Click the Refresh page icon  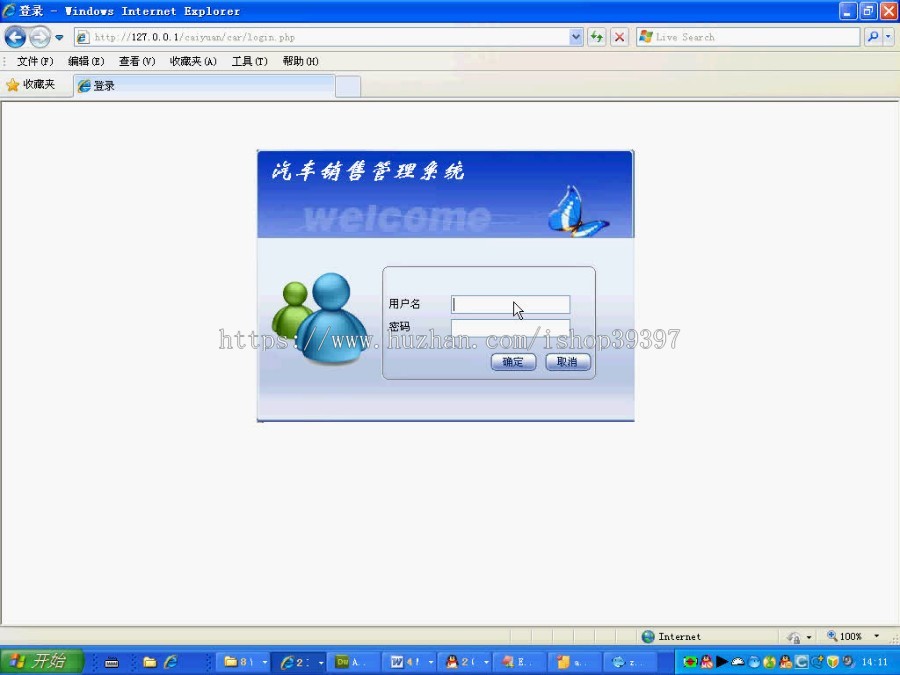[x=597, y=37]
